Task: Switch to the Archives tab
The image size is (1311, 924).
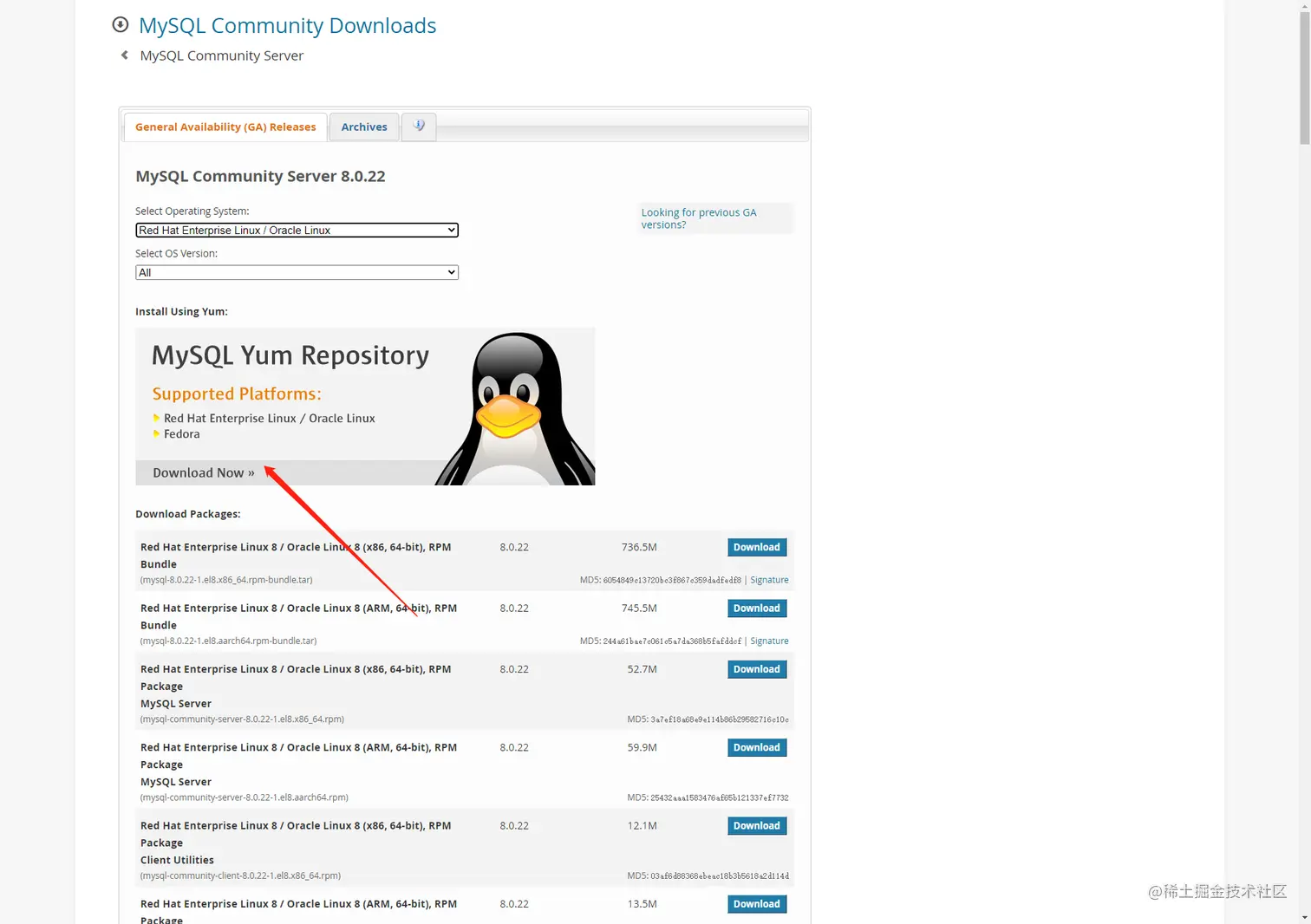Action: point(364,127)
